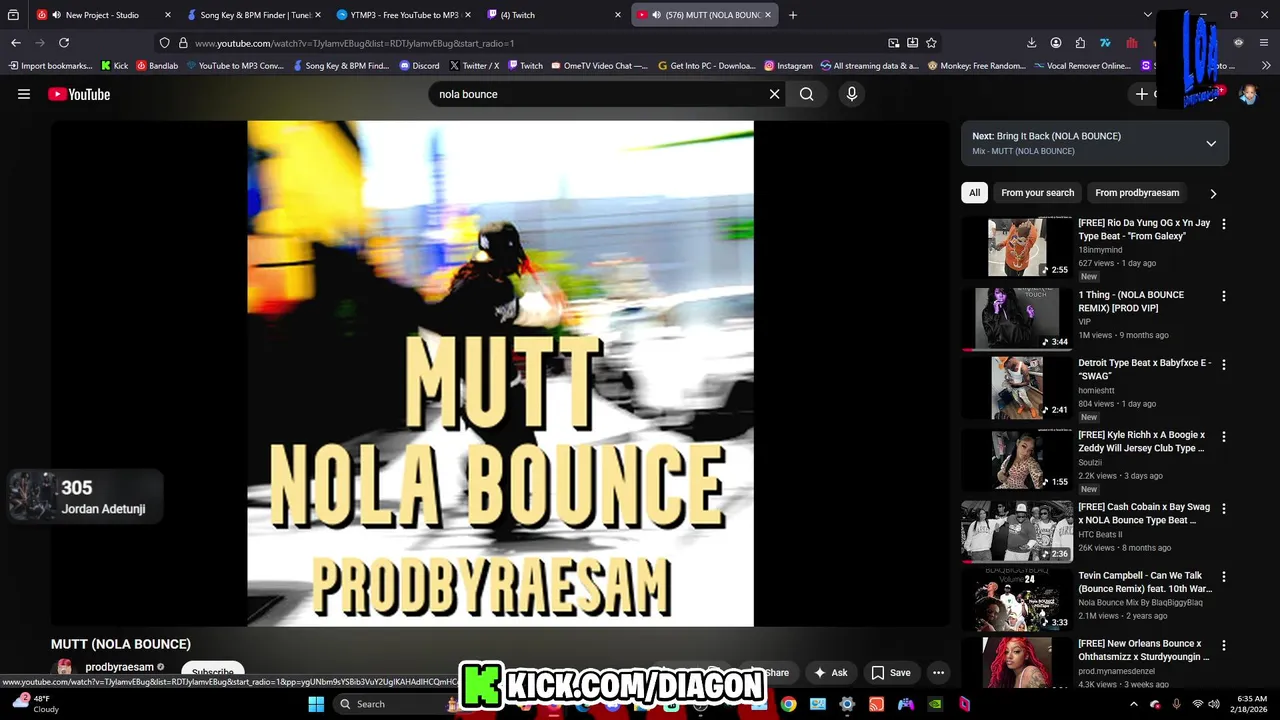Screen dimensions: 1280x720
Task: Go to the YouTube home logo
Action: 79,94
